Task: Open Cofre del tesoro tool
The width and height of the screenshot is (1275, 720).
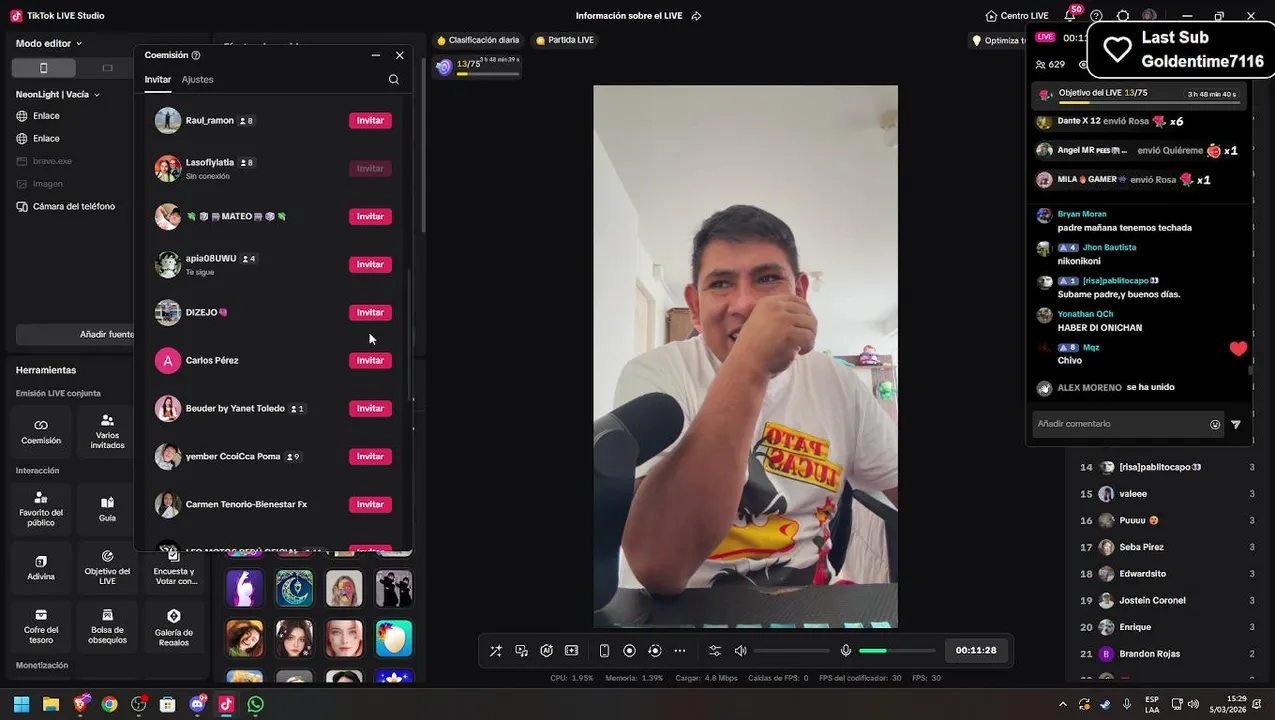Action: tap(41, 625)
